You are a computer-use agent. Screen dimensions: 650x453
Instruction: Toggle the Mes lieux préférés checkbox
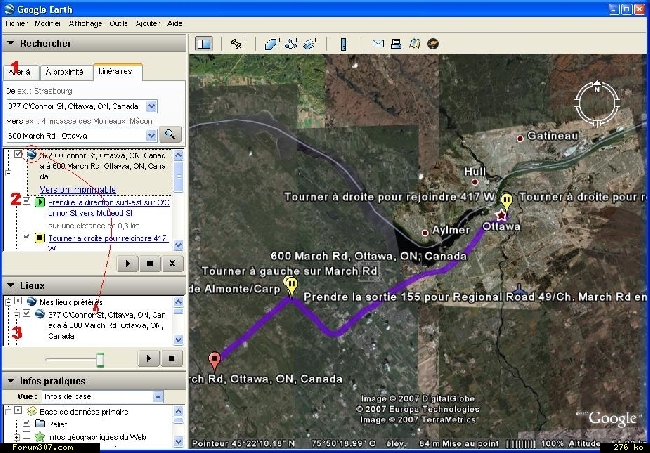18,301
